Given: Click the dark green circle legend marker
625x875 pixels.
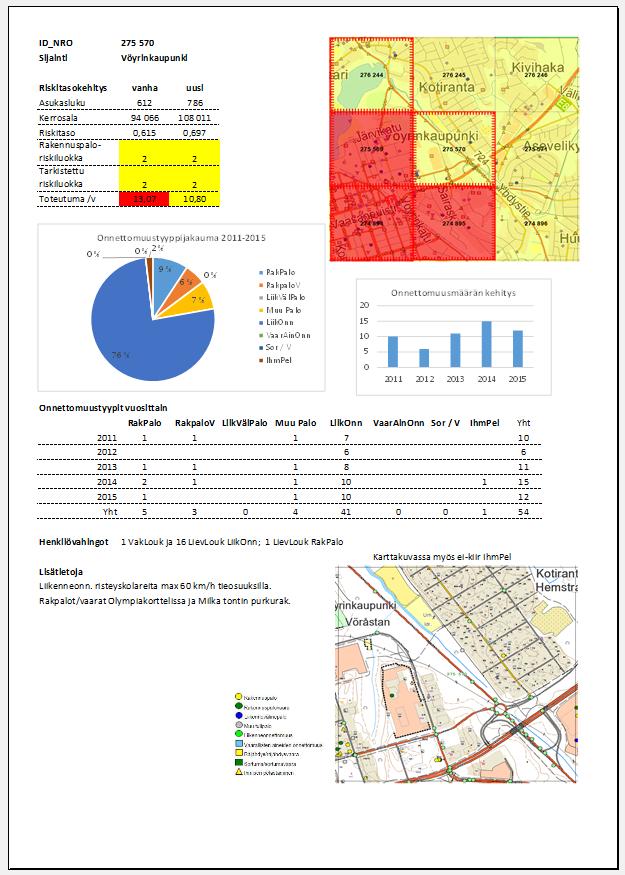Looking at the screenshot, I should click(x=238, y=706).
